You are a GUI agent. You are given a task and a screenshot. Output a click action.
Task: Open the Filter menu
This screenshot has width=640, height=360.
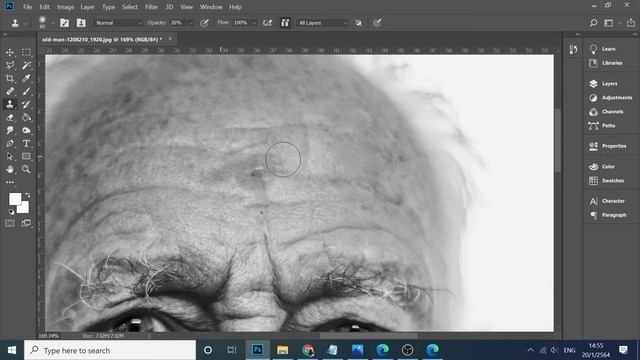[x=151, y=7]
